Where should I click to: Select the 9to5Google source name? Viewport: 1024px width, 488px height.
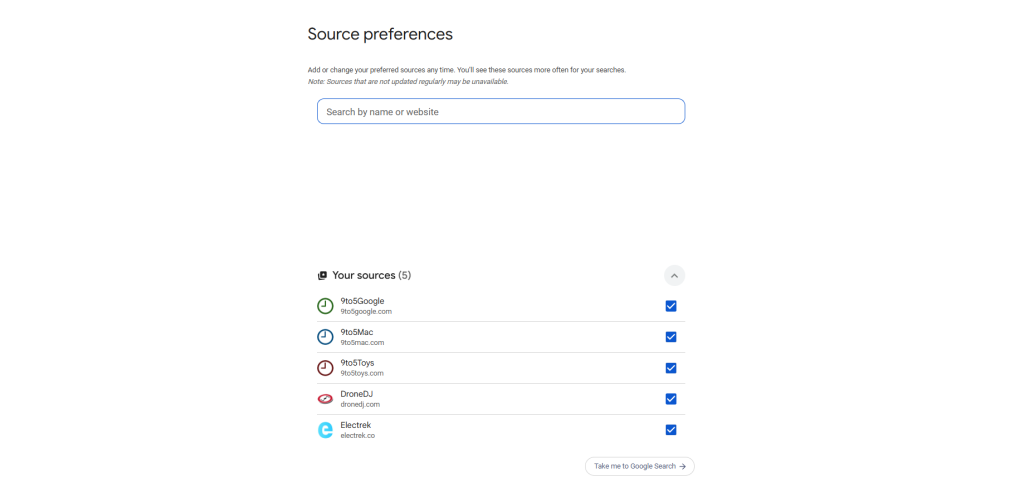(362, 301)
